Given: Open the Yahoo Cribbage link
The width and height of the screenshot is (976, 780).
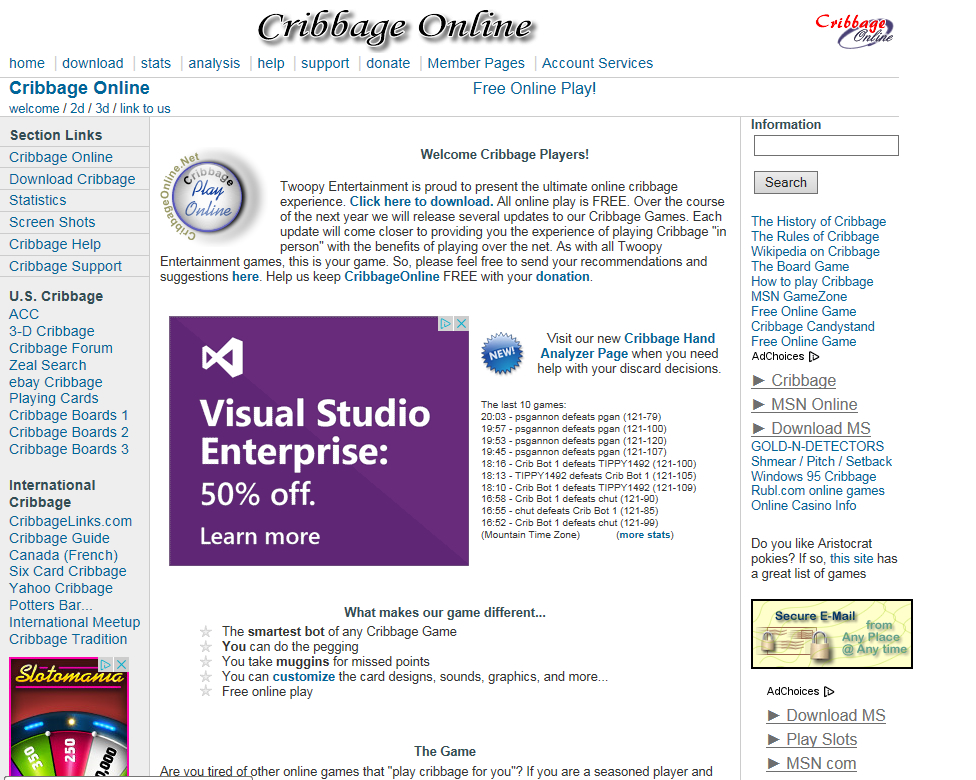Looking at the screenshot, I should (61, 588).
